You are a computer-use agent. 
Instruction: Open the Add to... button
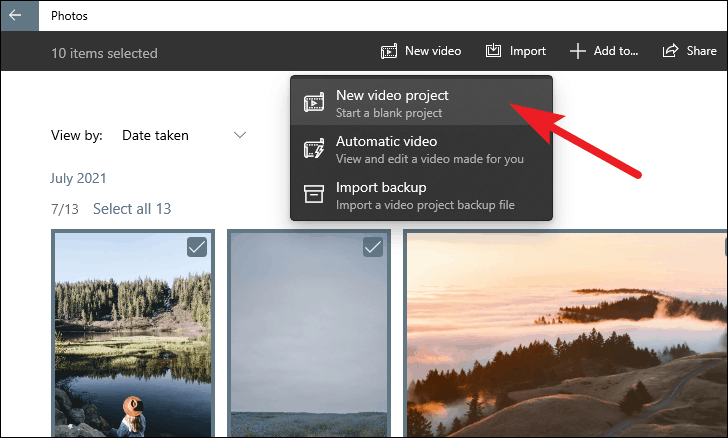click(604, 51)
